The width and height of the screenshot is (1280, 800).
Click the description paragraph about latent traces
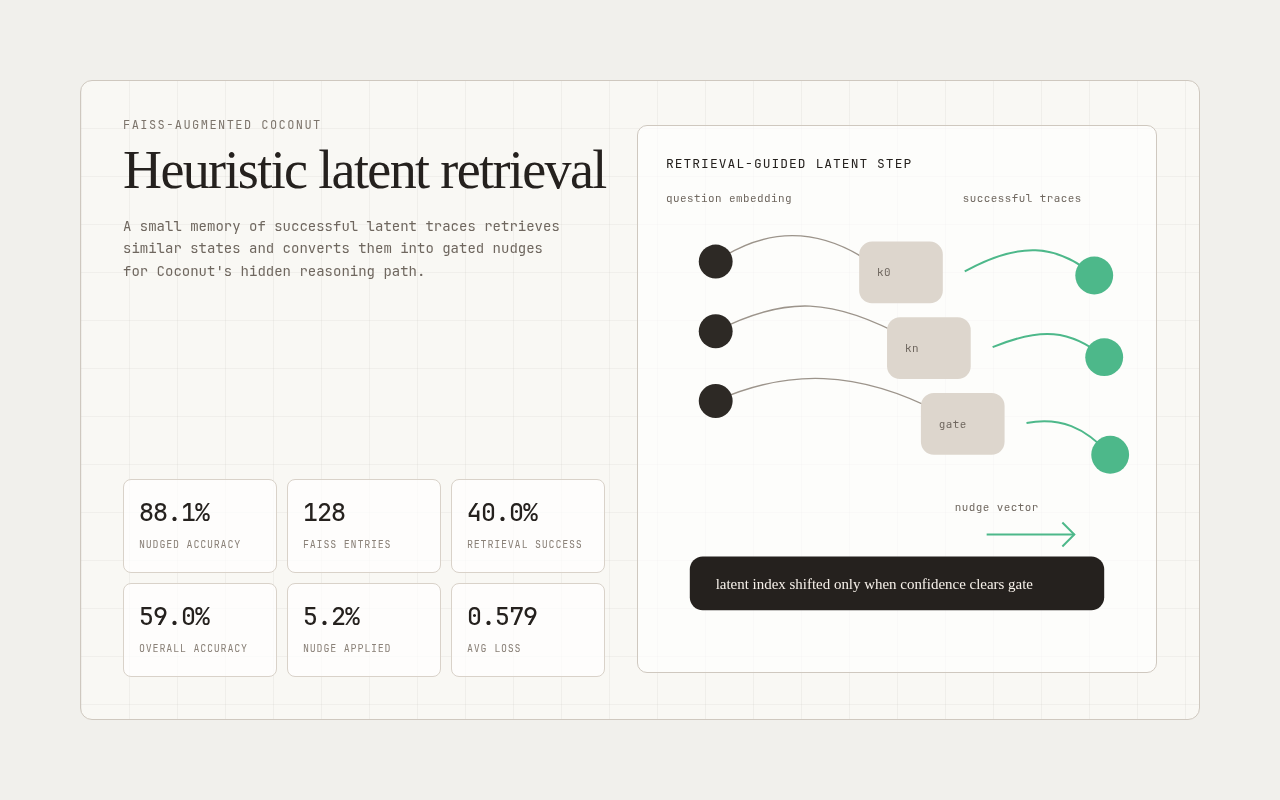click(342, 249)
